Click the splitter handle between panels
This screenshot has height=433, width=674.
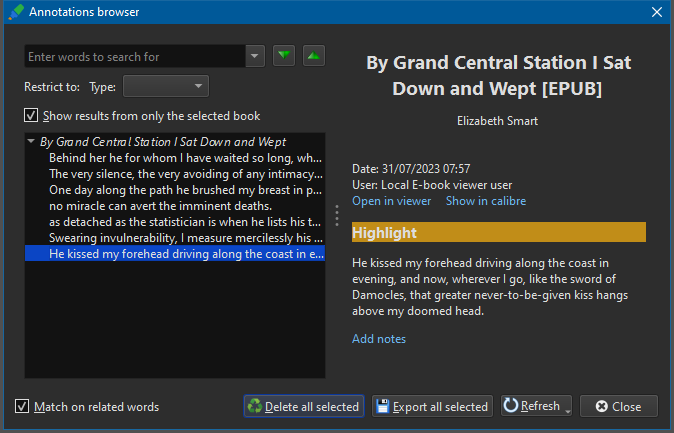[x=337, y=215]
